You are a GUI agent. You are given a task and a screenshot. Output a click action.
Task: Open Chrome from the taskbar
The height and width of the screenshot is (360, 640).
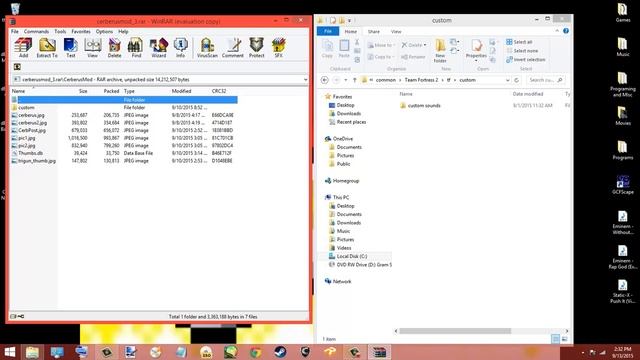[x=256, y=352]
